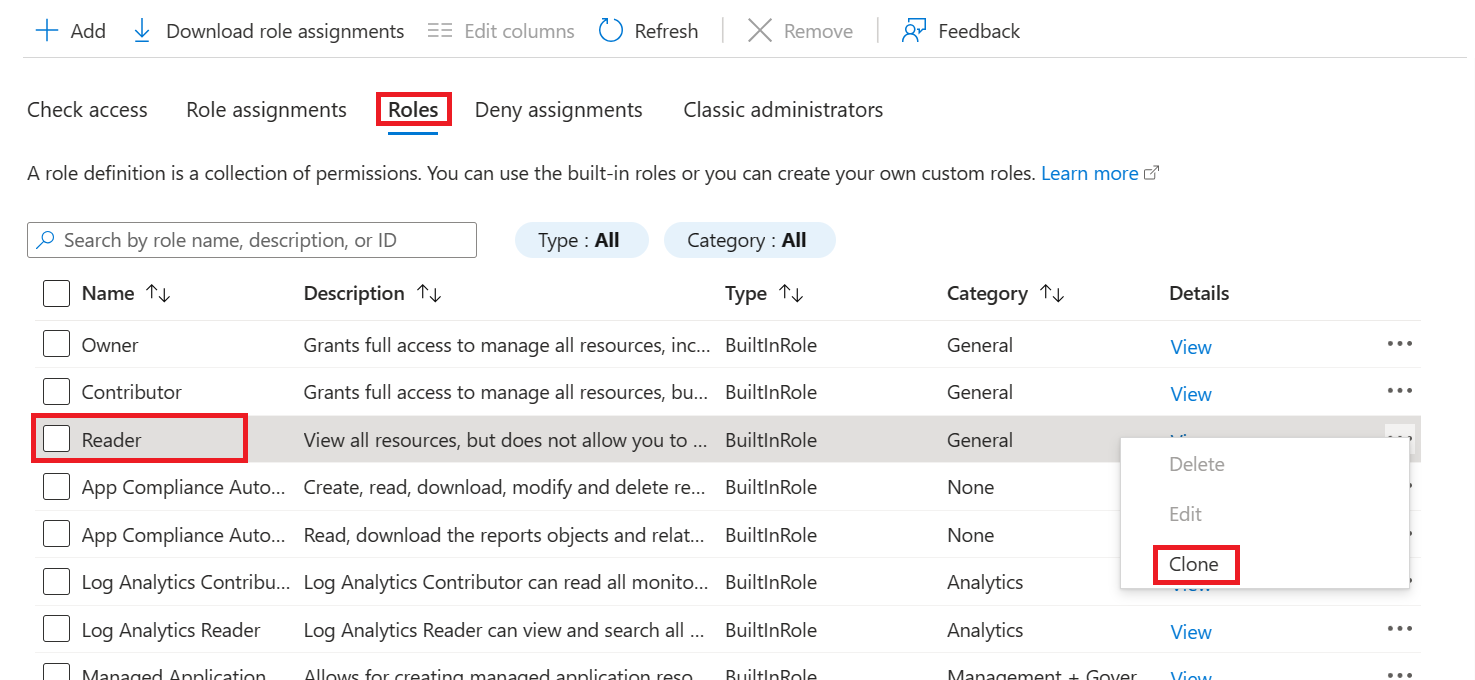Sort by Description column arrows
This screenshot has width=1475, height=680.
point(429,294)
